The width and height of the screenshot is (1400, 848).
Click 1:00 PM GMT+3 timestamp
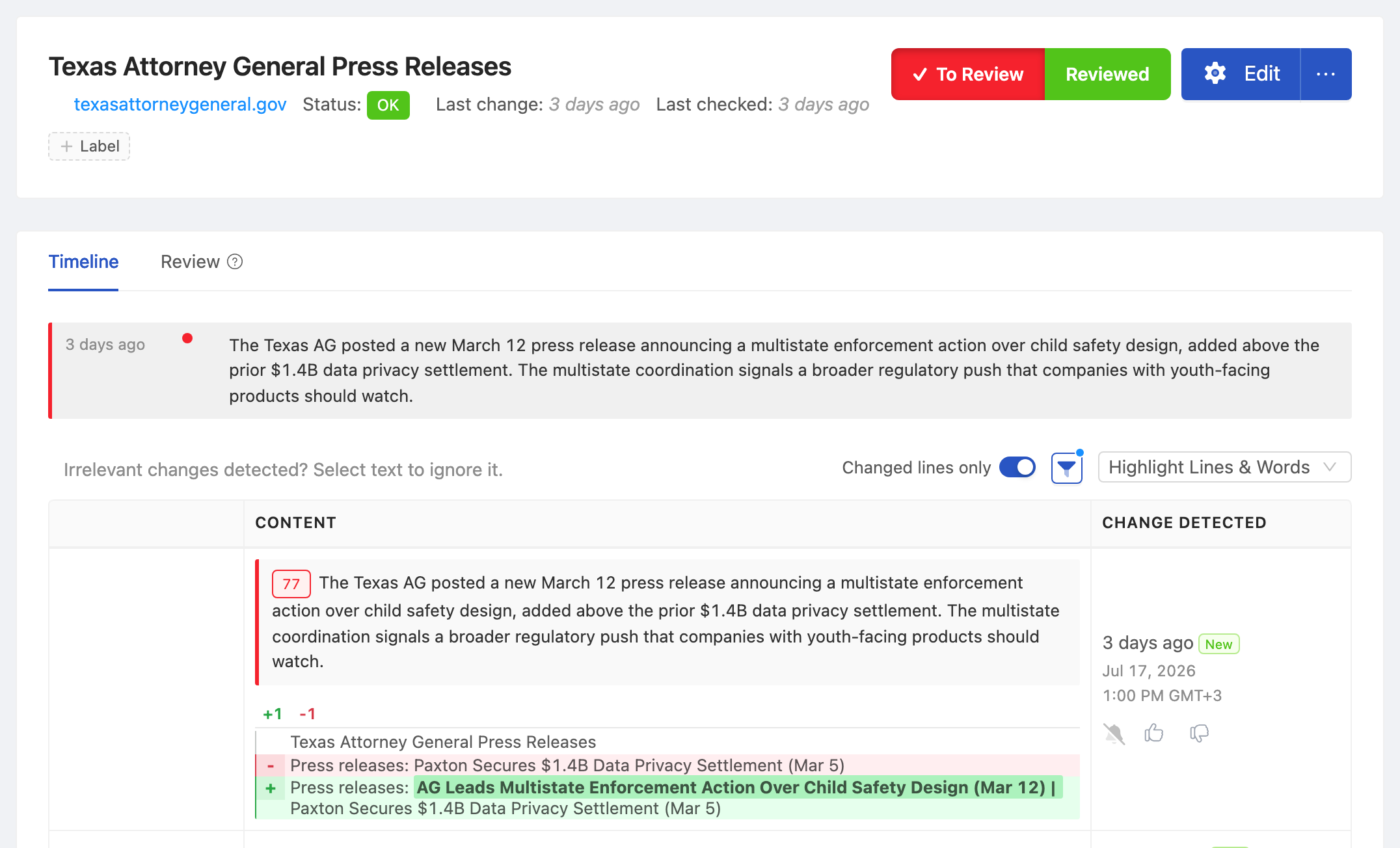pyautogui.click(x=1162, y=696)
